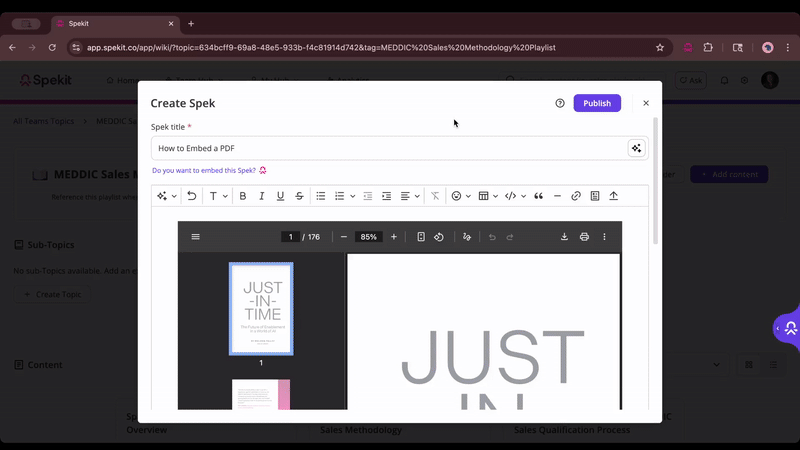Toggle the PDF sidebar hamburger menu
Viewport: 800px width, 450px height.
coord(195,237)
